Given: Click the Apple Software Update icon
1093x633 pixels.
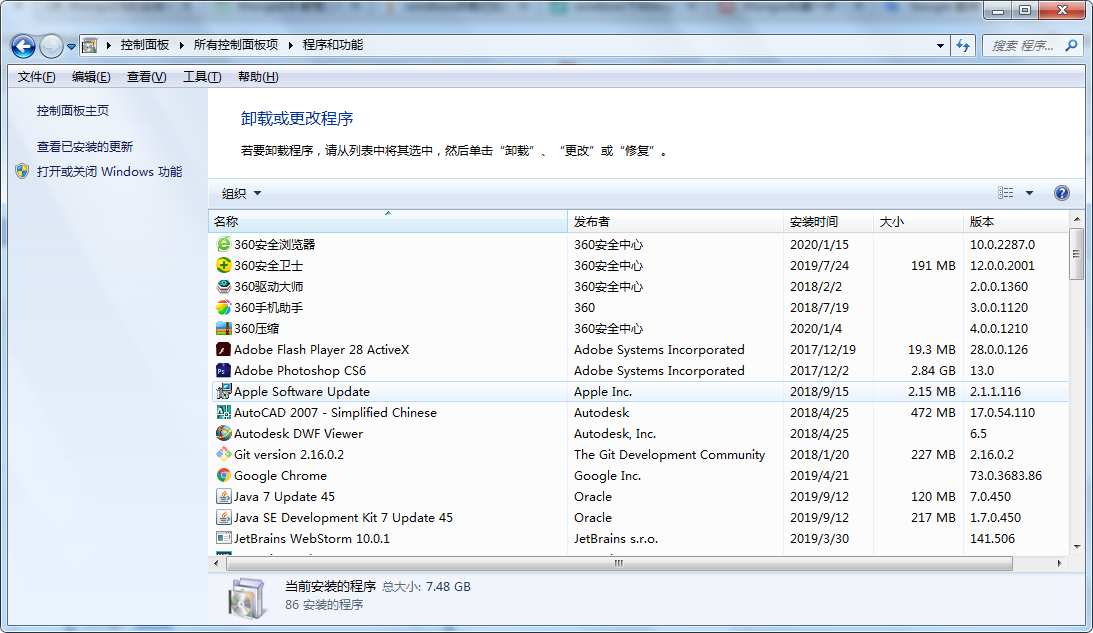Looking at the screenshot, I should click(223, 391).
